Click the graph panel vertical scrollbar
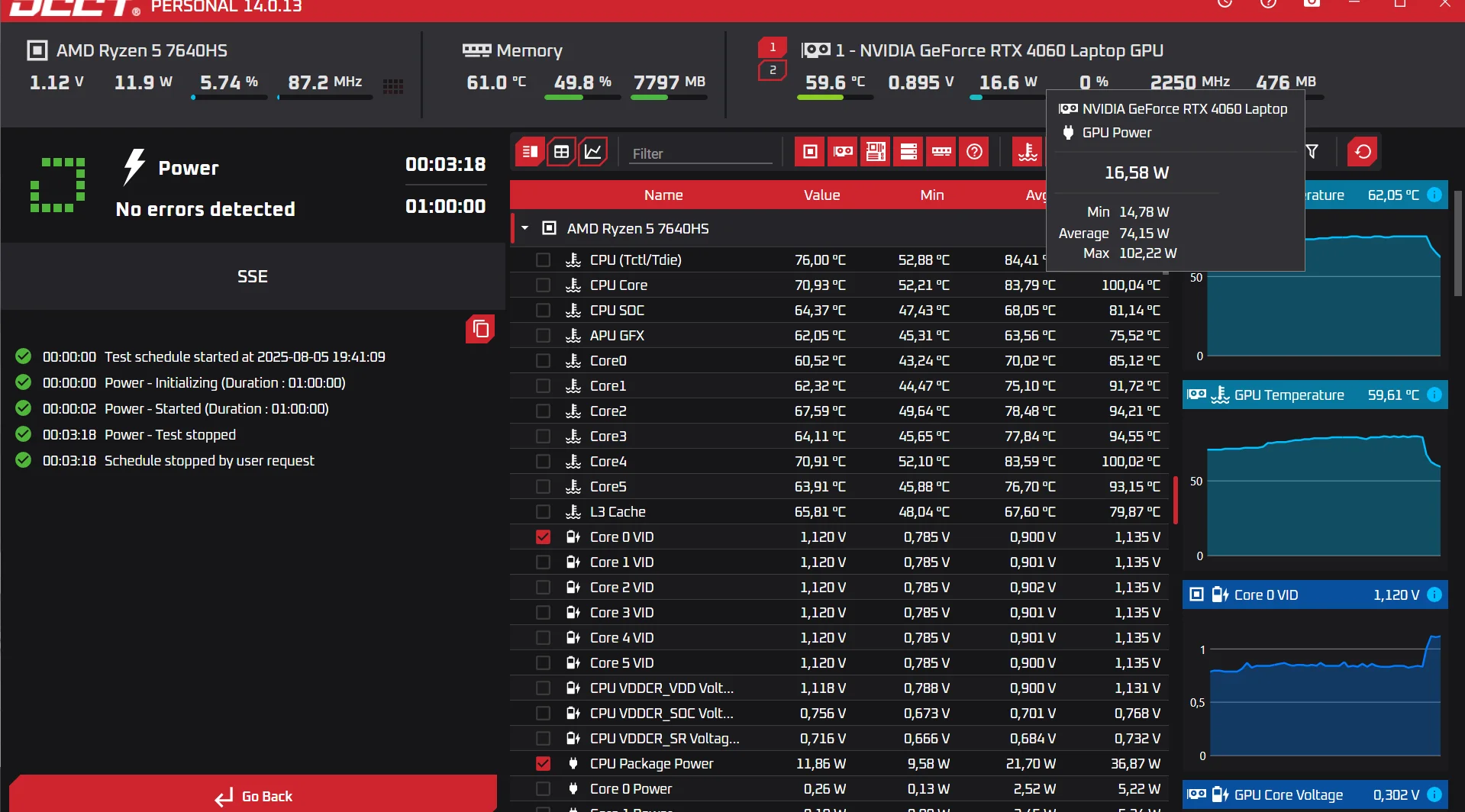 1458,243
